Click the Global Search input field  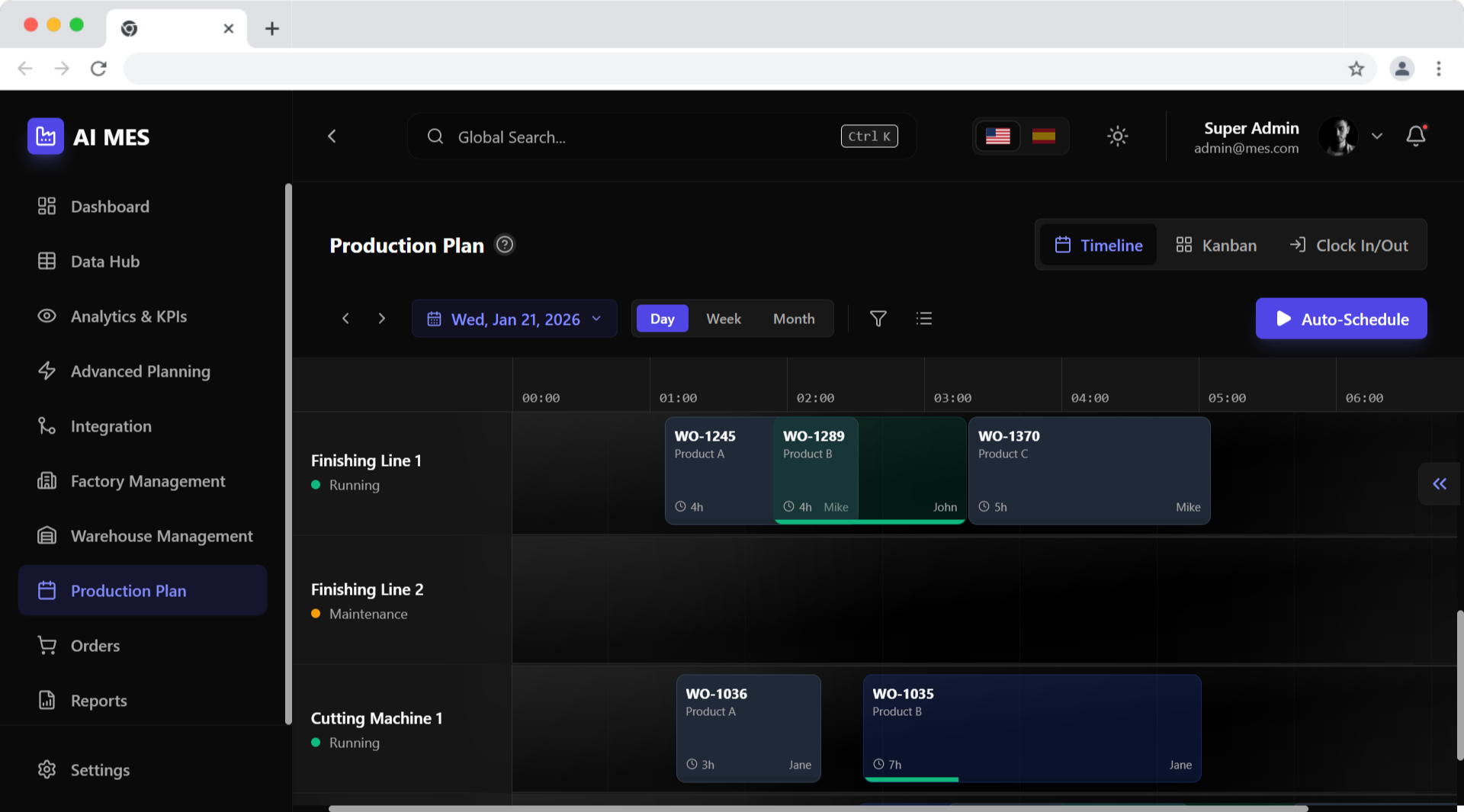[x=661, y=136]
